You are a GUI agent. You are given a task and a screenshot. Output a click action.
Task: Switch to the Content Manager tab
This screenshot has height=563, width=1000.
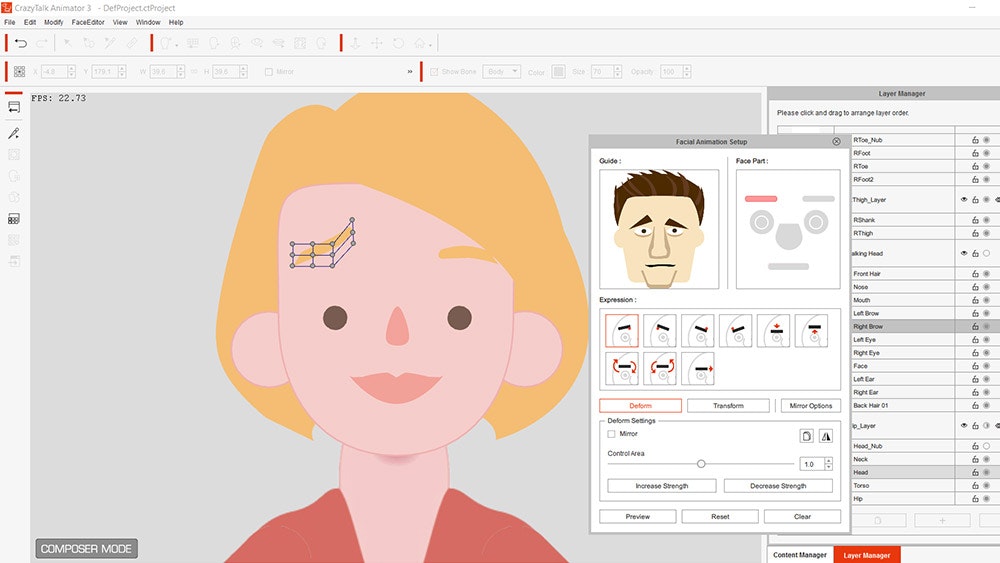point(799,555)
